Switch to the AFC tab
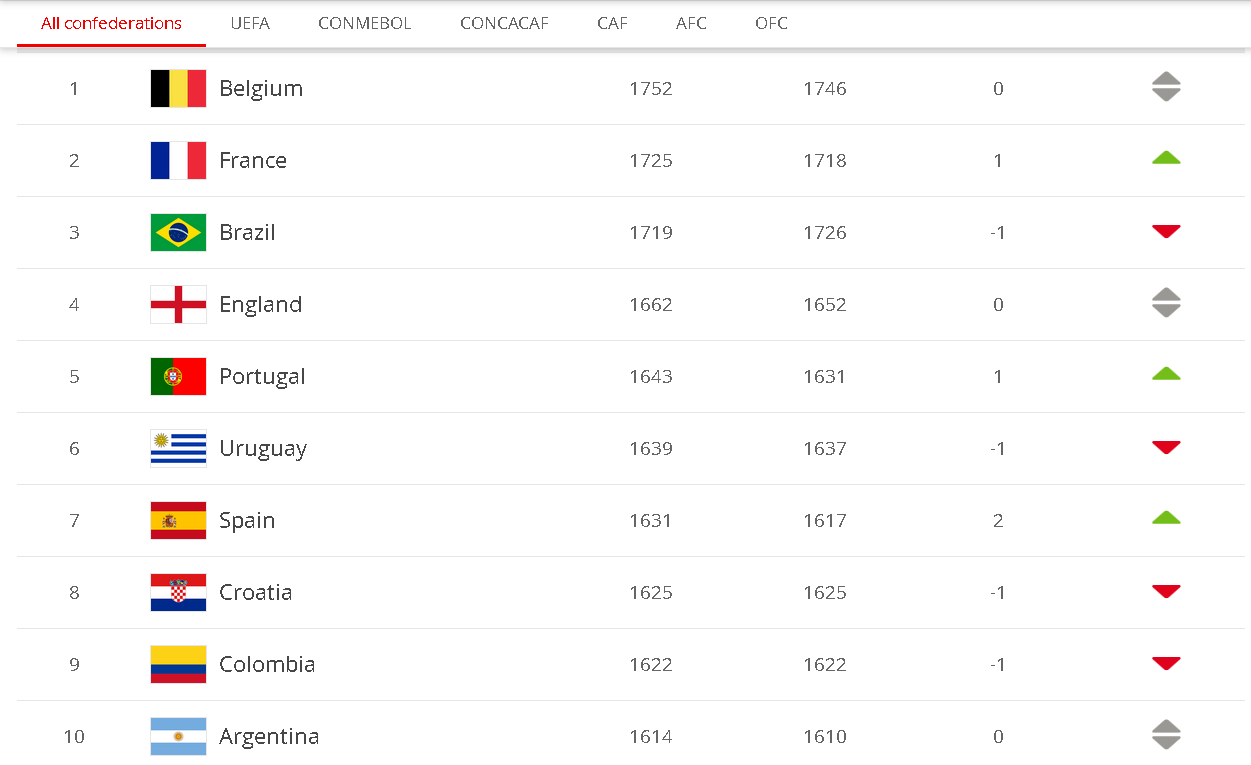This screenshot has height=765, width=1251. 691,23
